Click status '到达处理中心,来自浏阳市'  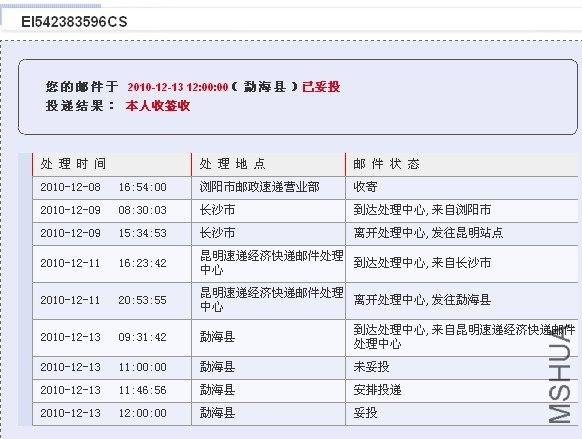point(422,210)
